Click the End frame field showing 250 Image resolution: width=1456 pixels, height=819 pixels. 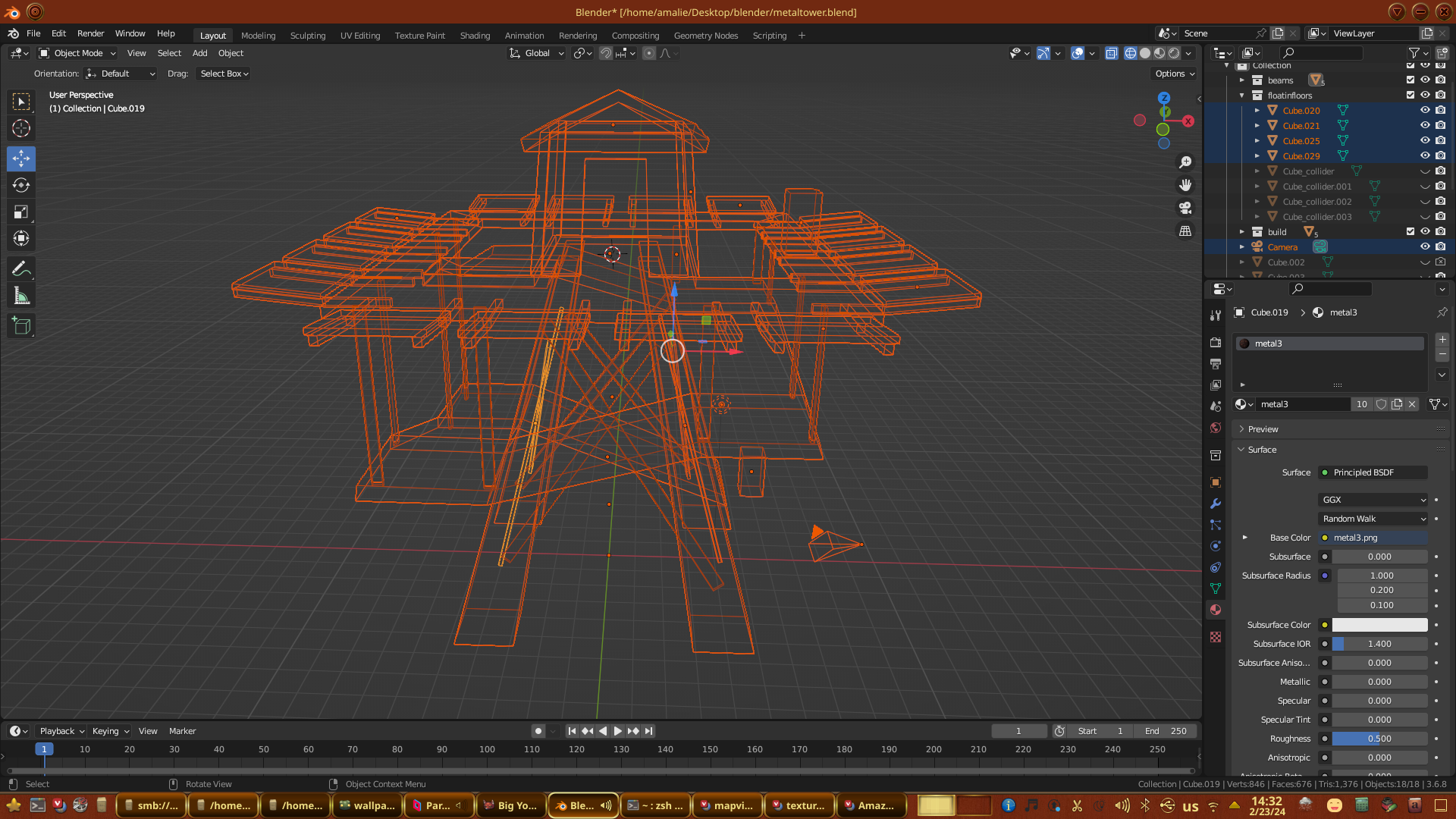[1166, 731]
